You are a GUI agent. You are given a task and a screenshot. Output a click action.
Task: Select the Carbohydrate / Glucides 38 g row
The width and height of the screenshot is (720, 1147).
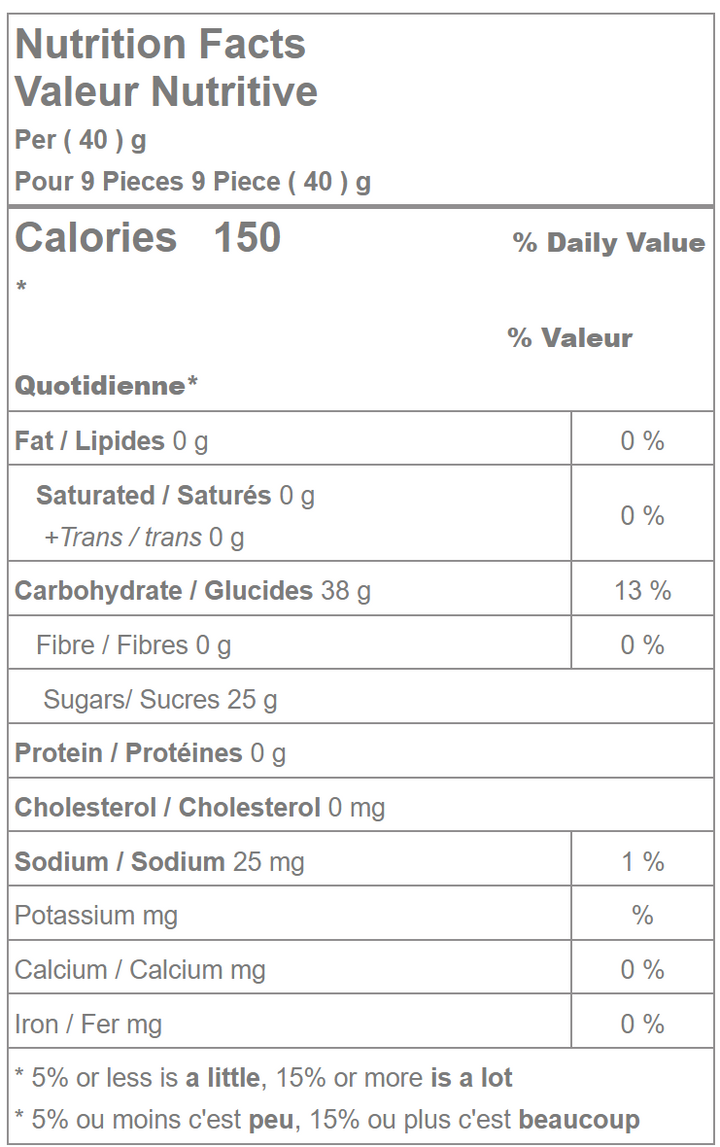192,591
